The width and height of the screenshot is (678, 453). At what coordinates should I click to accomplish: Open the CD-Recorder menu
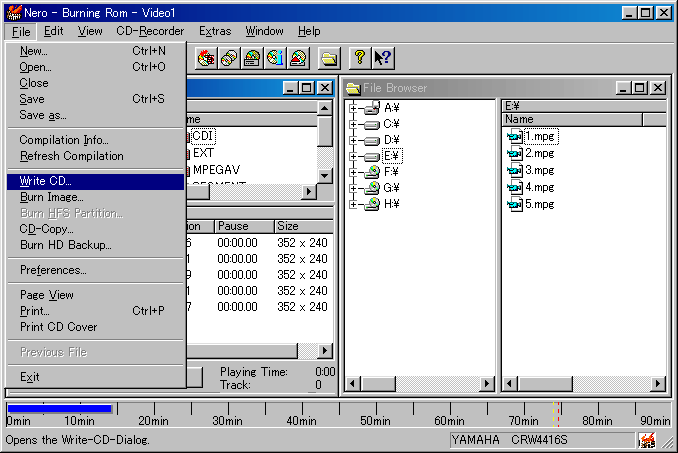point(150,31)
